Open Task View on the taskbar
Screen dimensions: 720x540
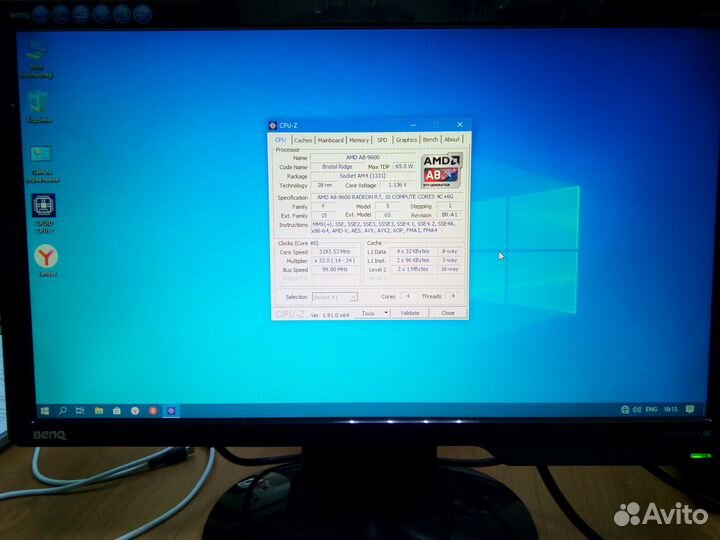click(80, 411)
